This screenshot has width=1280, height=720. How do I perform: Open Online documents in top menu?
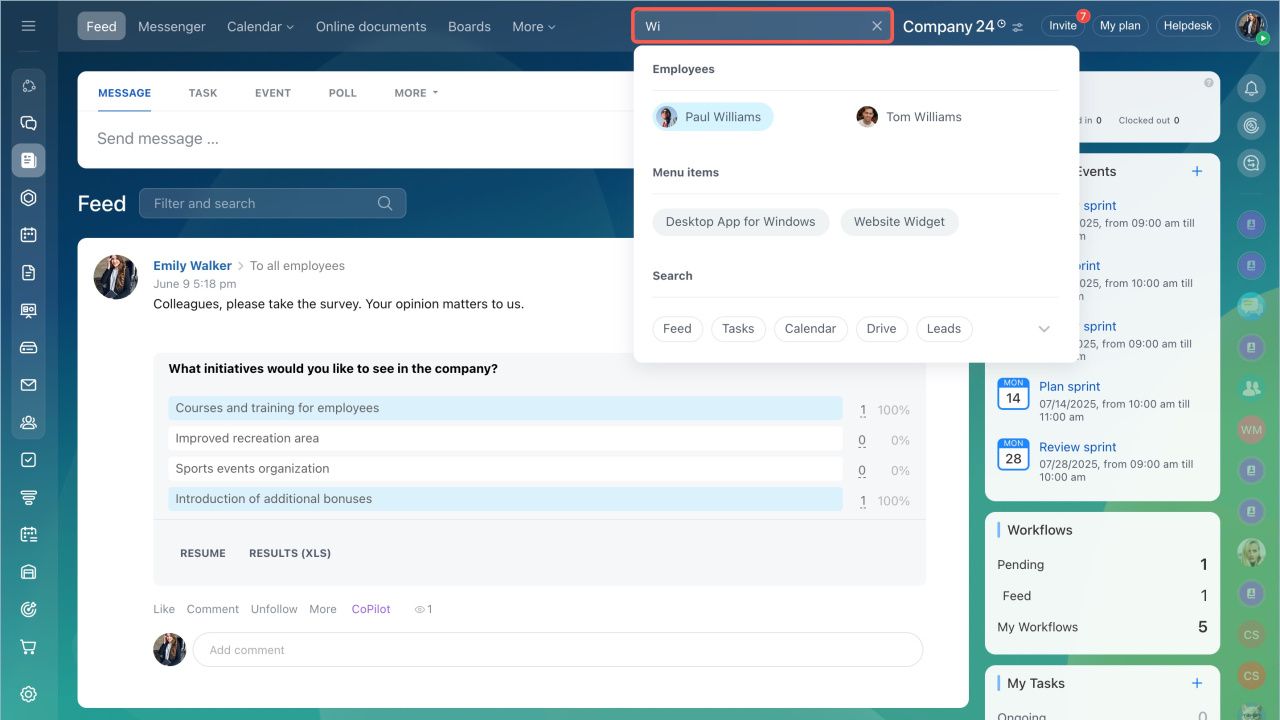pyautogui.click(x=371, y=27)
